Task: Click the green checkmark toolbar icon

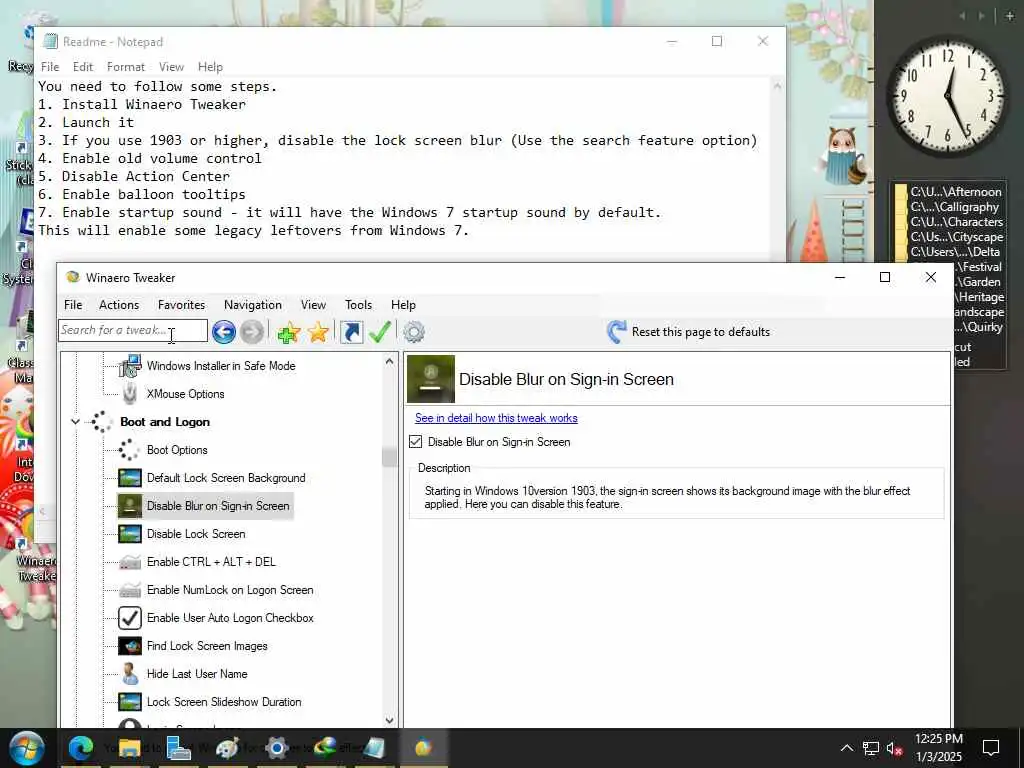Action: 379,332
